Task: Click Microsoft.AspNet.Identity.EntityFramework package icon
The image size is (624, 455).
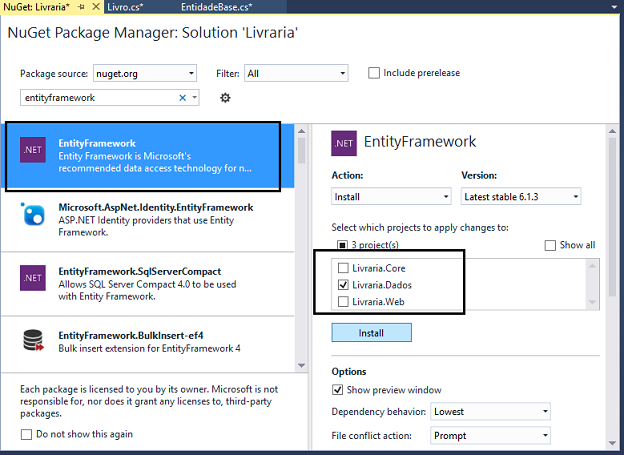Action: (33, 214)
